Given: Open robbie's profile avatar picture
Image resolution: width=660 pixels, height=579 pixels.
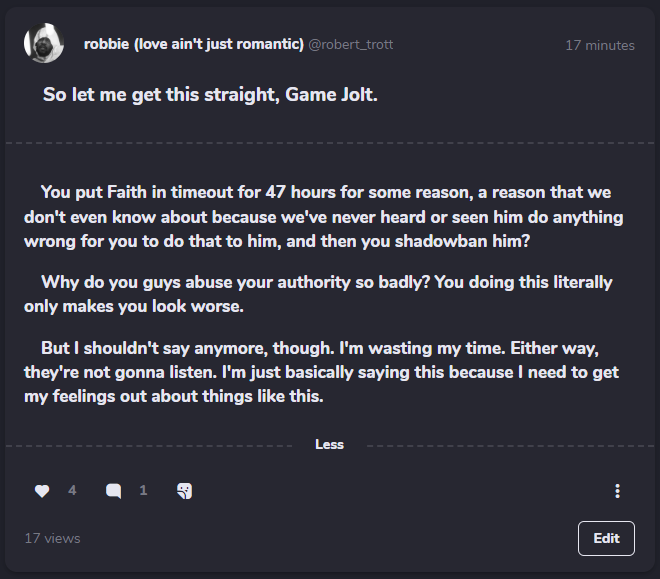Looking at the screenshot, I should point(44,43).
